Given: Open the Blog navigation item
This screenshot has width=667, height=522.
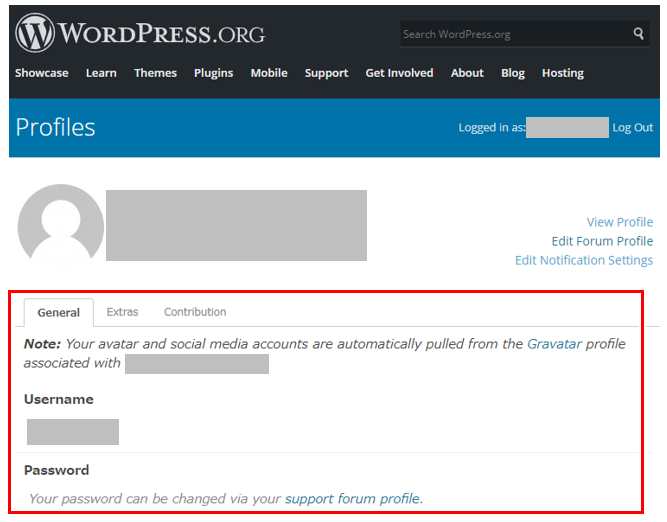Looking at the screenshot, I should tap(513, 73).
